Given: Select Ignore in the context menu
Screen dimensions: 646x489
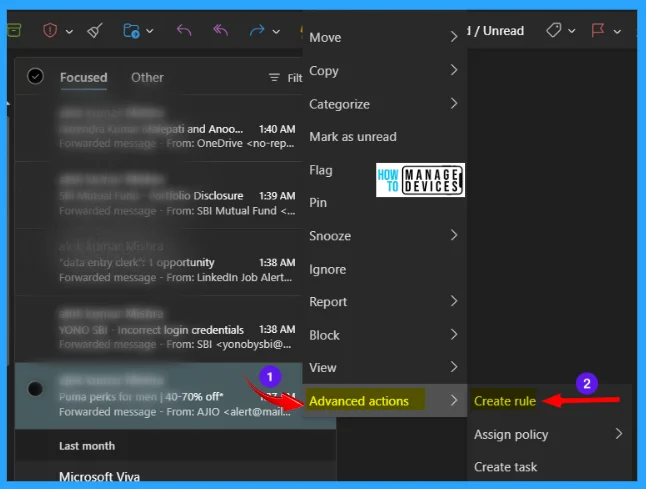Looking at the screenshot, I should click(x=385, y=269).
